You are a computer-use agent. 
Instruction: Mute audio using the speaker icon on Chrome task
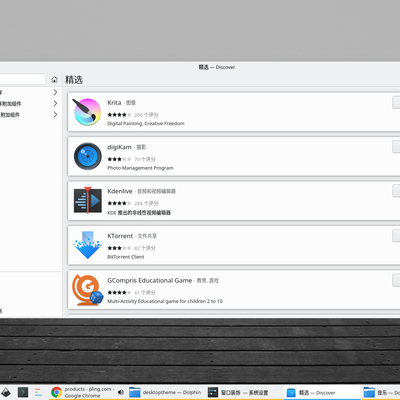click(121, 392)
